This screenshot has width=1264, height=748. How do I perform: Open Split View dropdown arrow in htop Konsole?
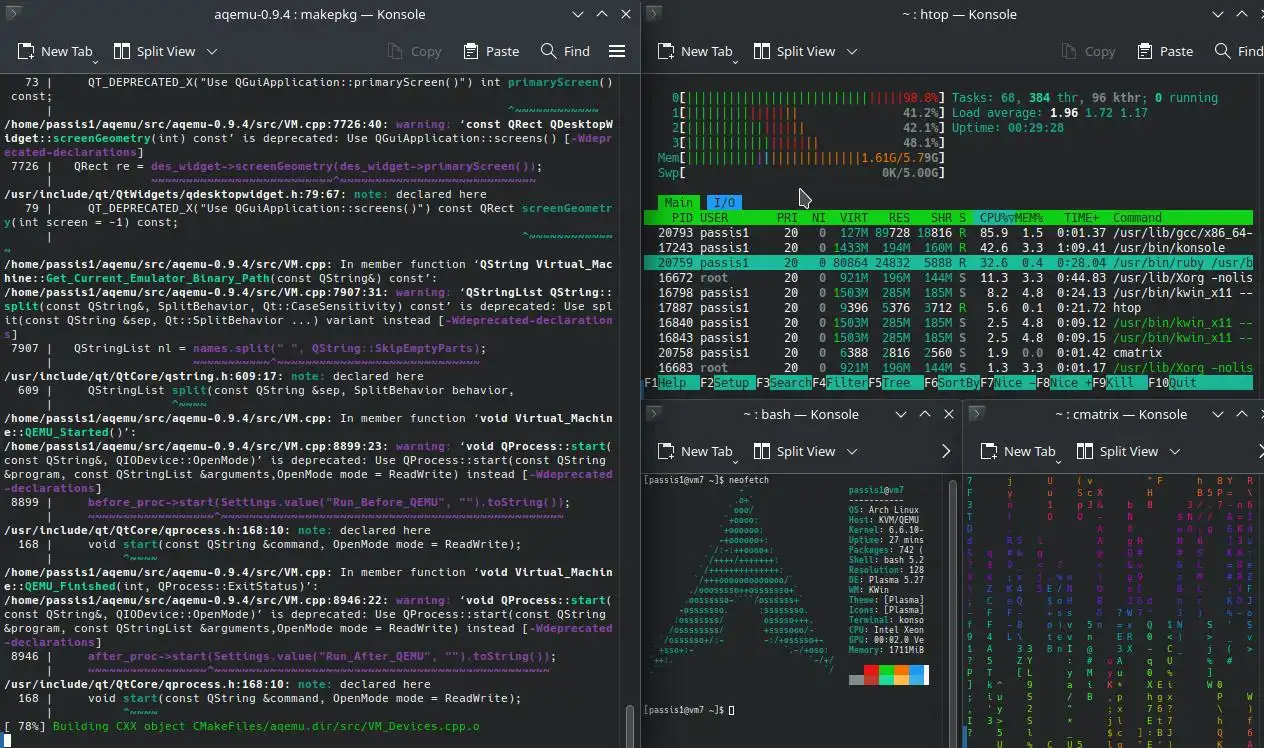coord(852,51)
